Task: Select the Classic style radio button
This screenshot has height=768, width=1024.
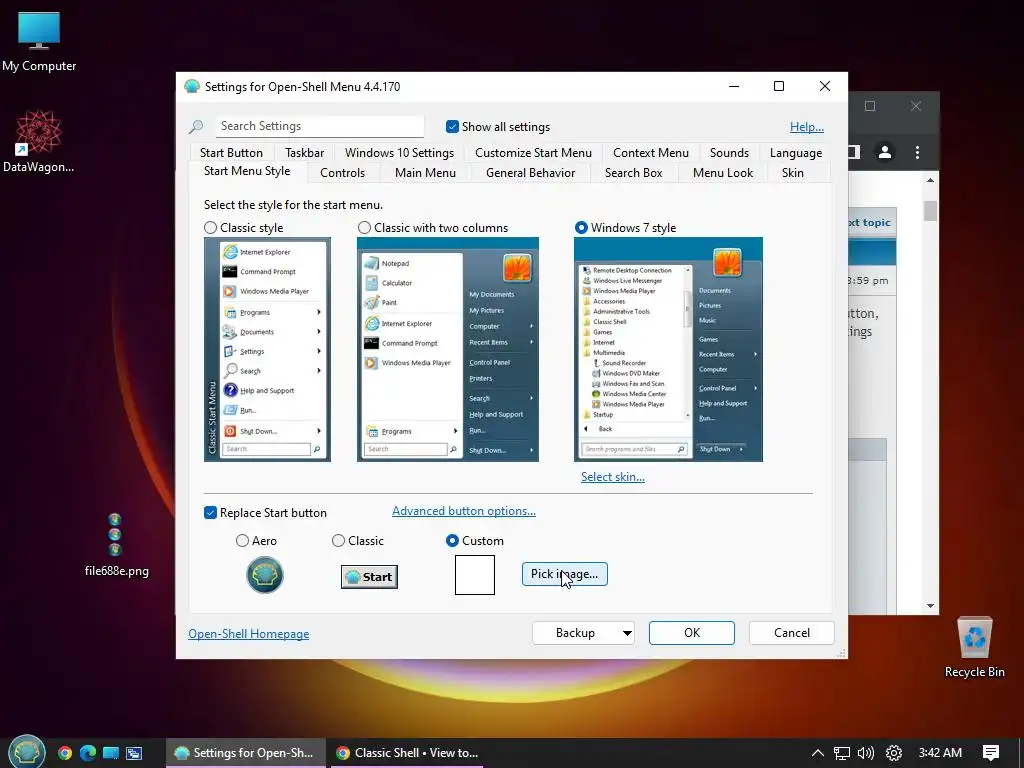Action: [x=210, y=228]
